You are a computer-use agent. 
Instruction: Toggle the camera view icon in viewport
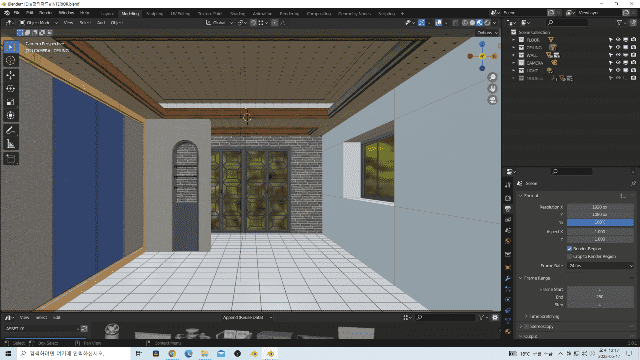[x=493, y=100]
